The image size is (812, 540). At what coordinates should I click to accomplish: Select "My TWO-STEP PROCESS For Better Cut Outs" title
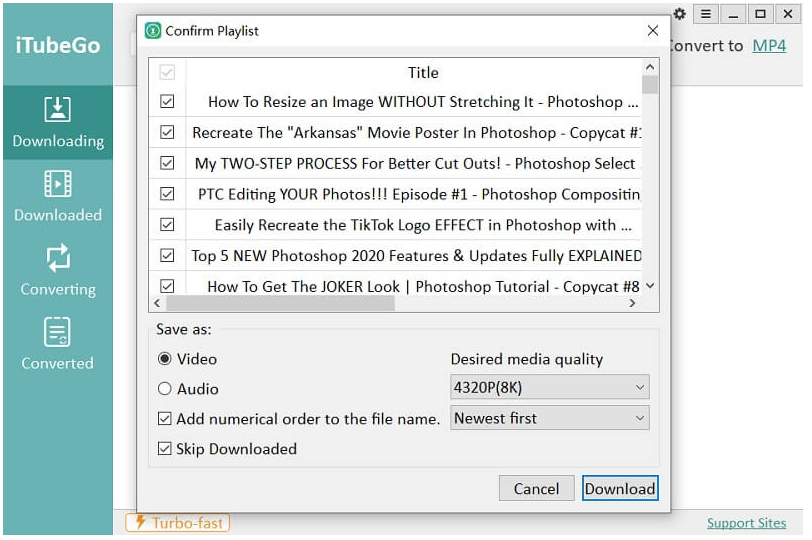pos(413,163)
